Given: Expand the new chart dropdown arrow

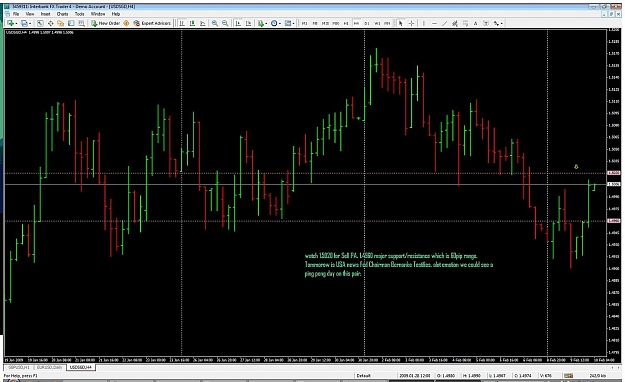Looking at the screenshot, I should [16, 24].
